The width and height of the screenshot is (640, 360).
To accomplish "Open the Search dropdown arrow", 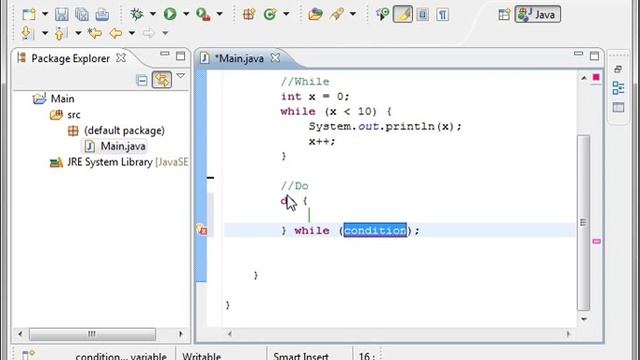I will click(353, 14).
